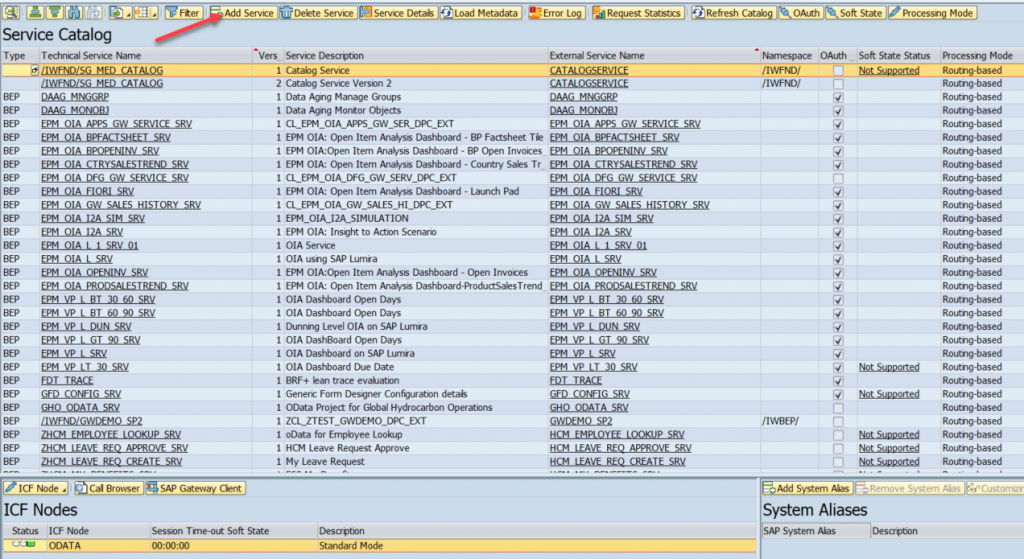The width and height of the screenshot is (1024, 559).
Task: Click the OAuth toolbar button
Action: click(800, 12)
